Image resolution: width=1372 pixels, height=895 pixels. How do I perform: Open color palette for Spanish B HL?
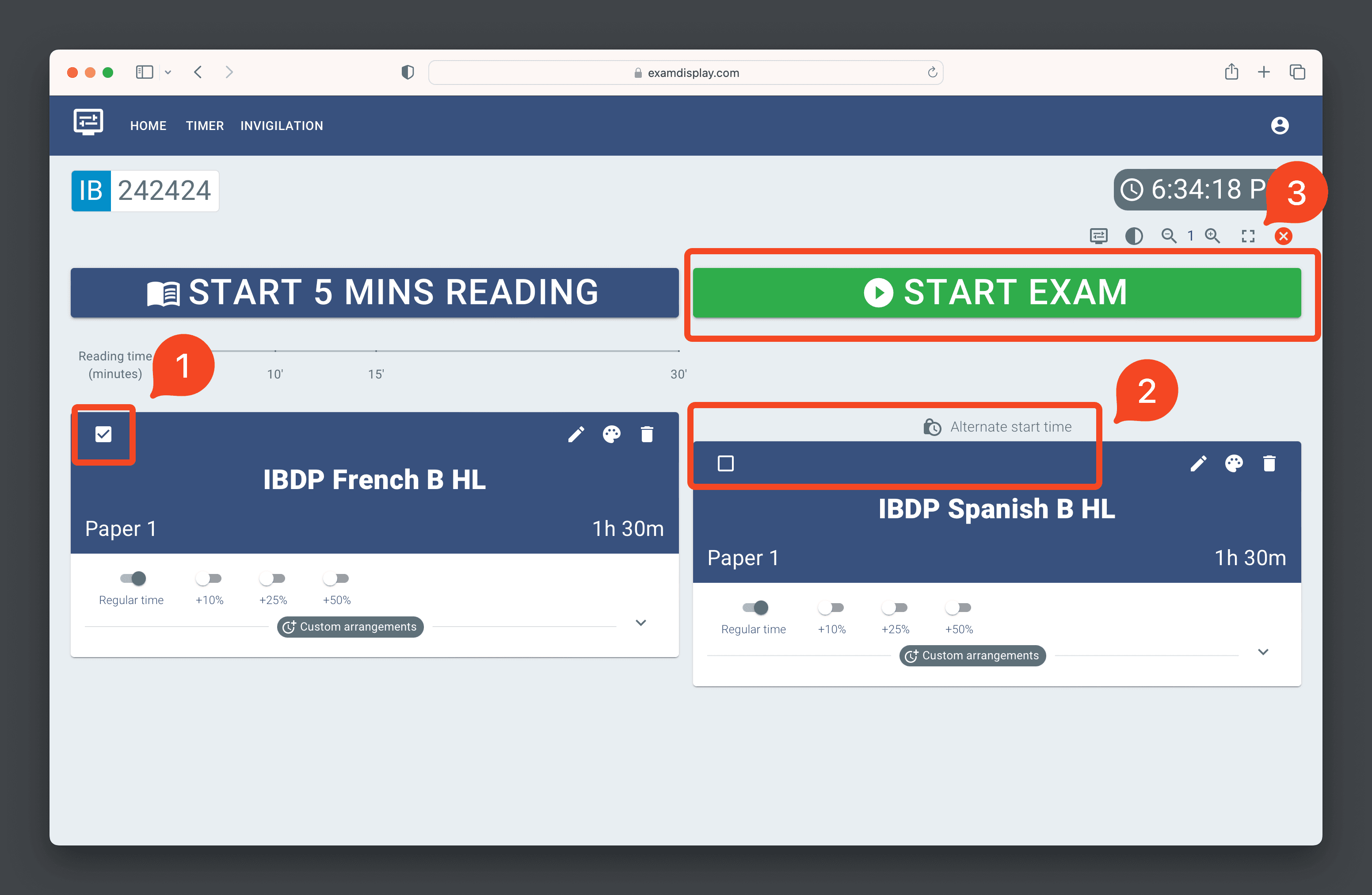point(1234,464)
